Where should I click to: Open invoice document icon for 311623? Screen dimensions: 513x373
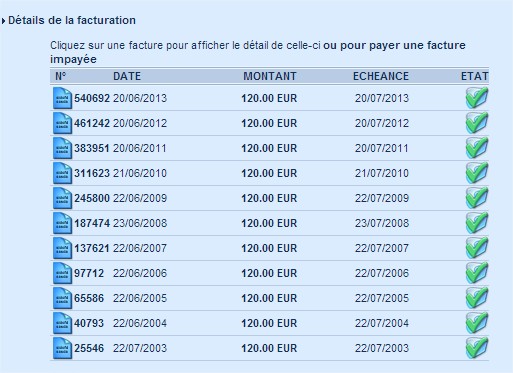click(62, 173)
